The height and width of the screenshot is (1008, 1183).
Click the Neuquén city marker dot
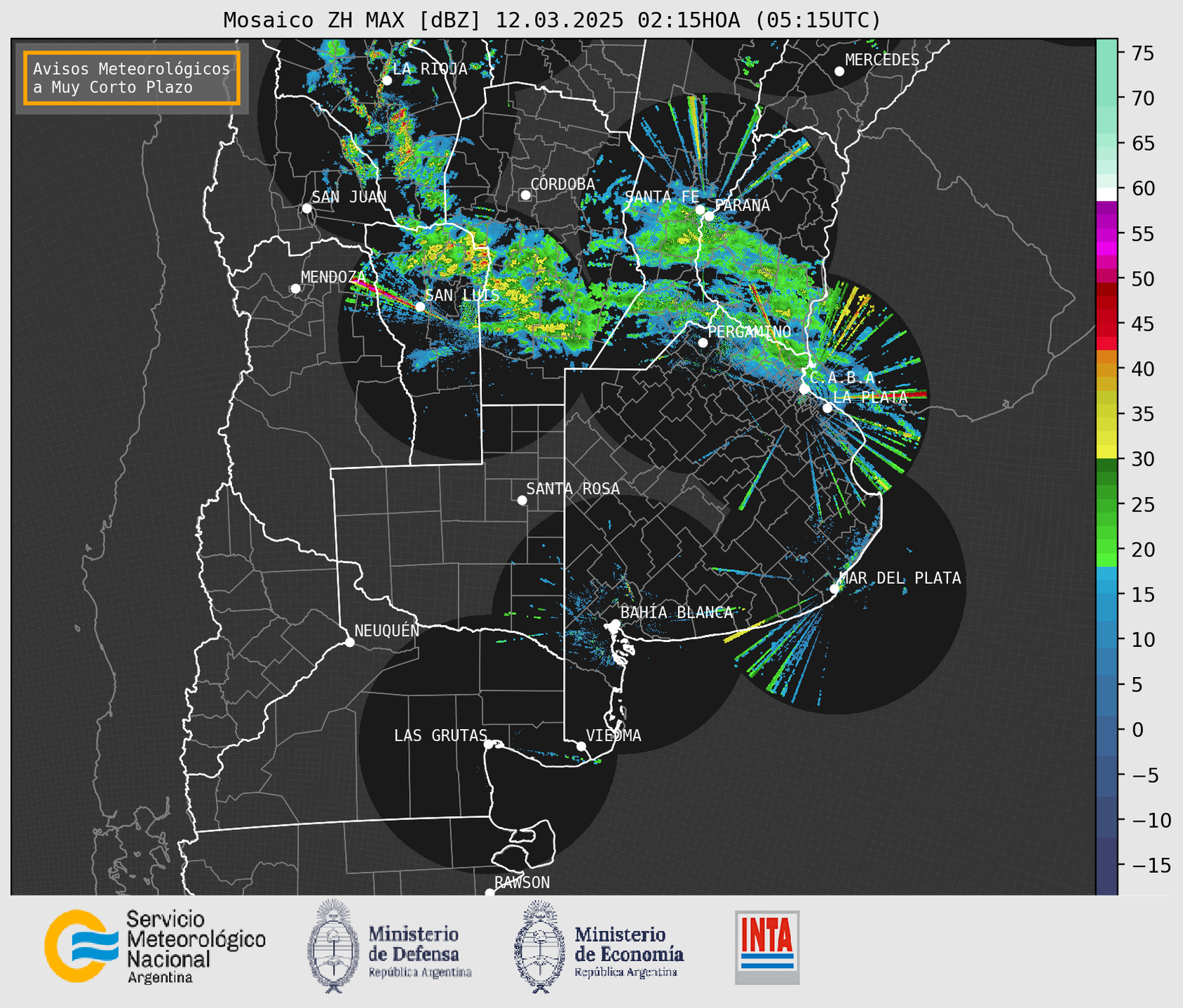click(x=349, y=642)
